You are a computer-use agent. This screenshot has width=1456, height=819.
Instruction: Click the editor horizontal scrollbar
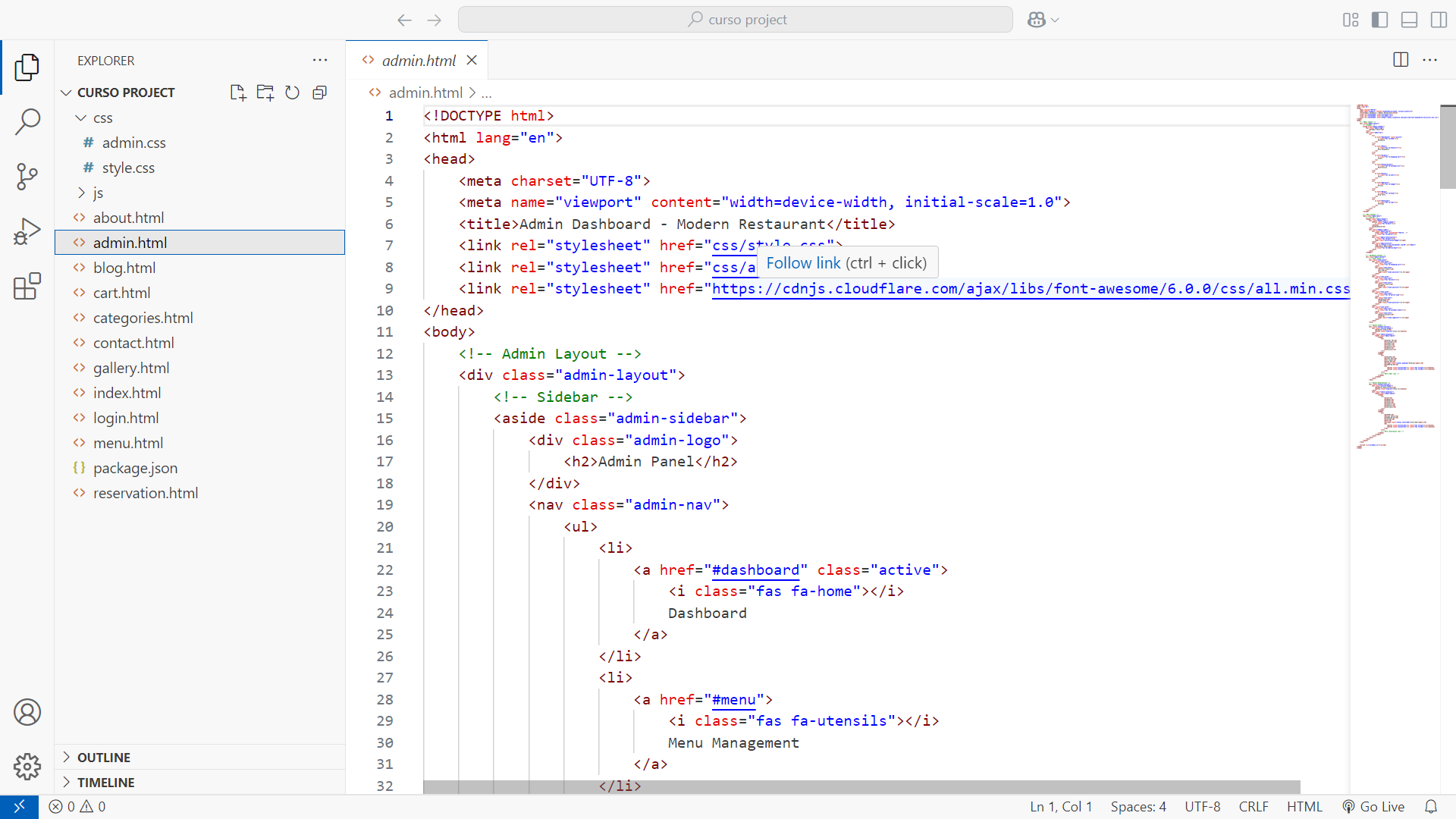861,787
